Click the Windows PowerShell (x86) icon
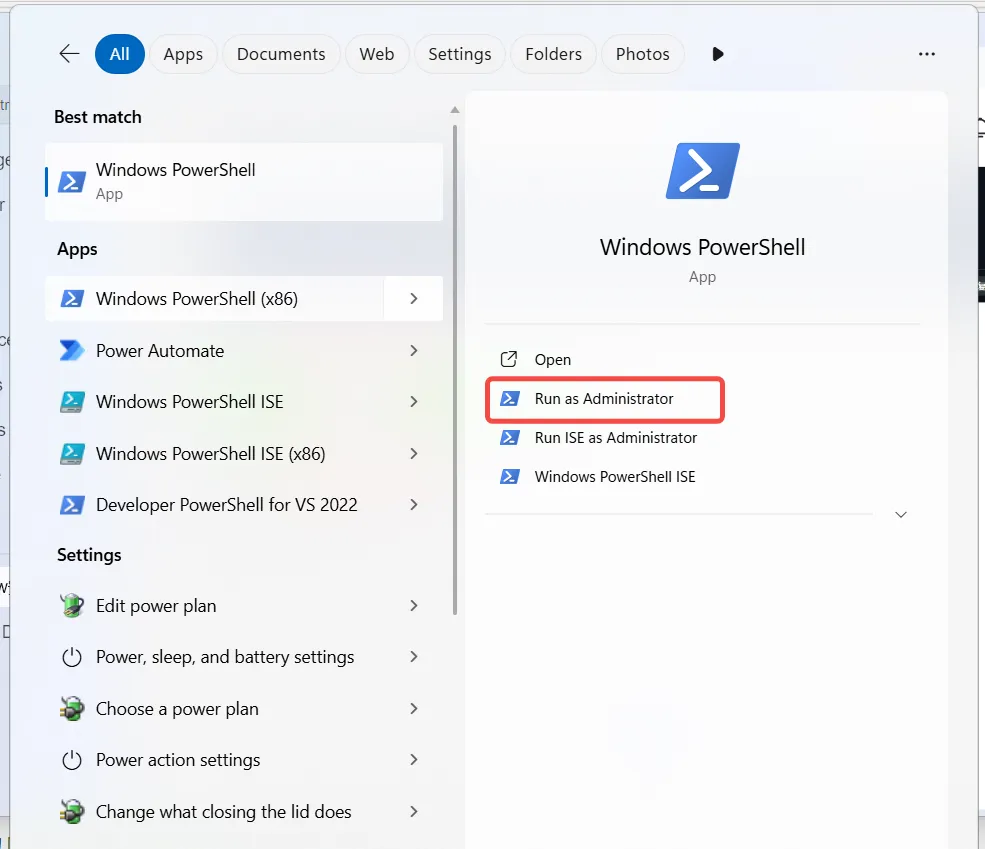 click(x=72, y=298)
